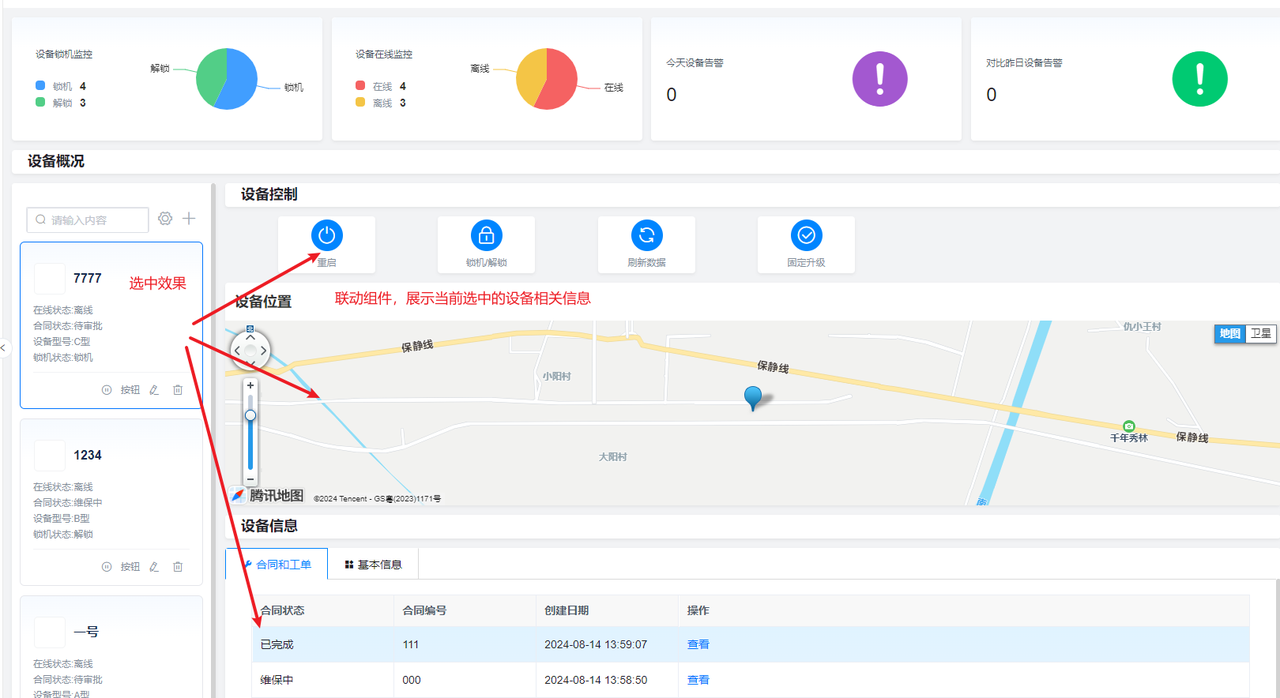The height and width of the screenshot is (698, 1280).
Task: Open settings gear beside device search box
Action: (165, 219)
